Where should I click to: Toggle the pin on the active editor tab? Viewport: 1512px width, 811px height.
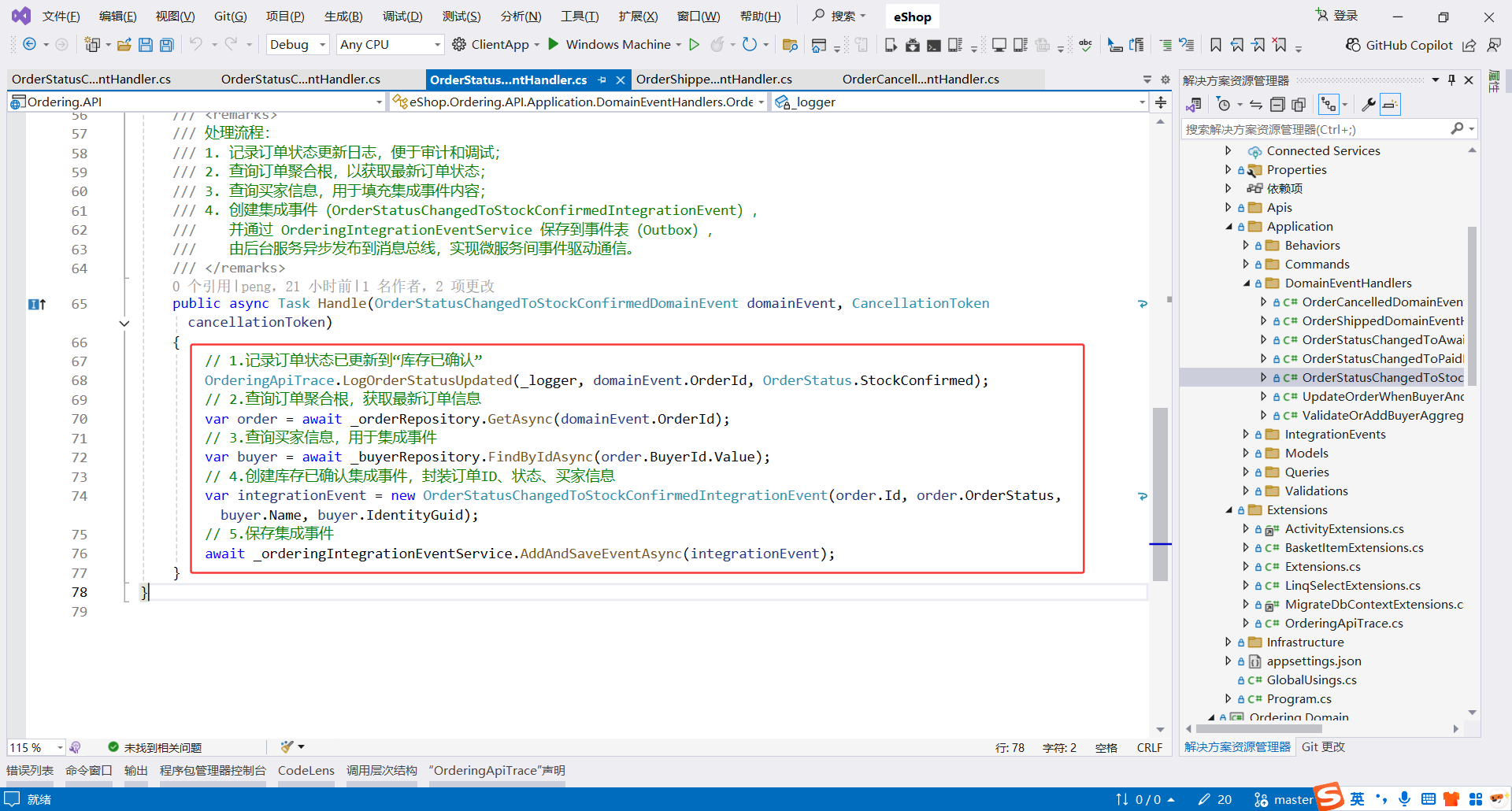602,80
